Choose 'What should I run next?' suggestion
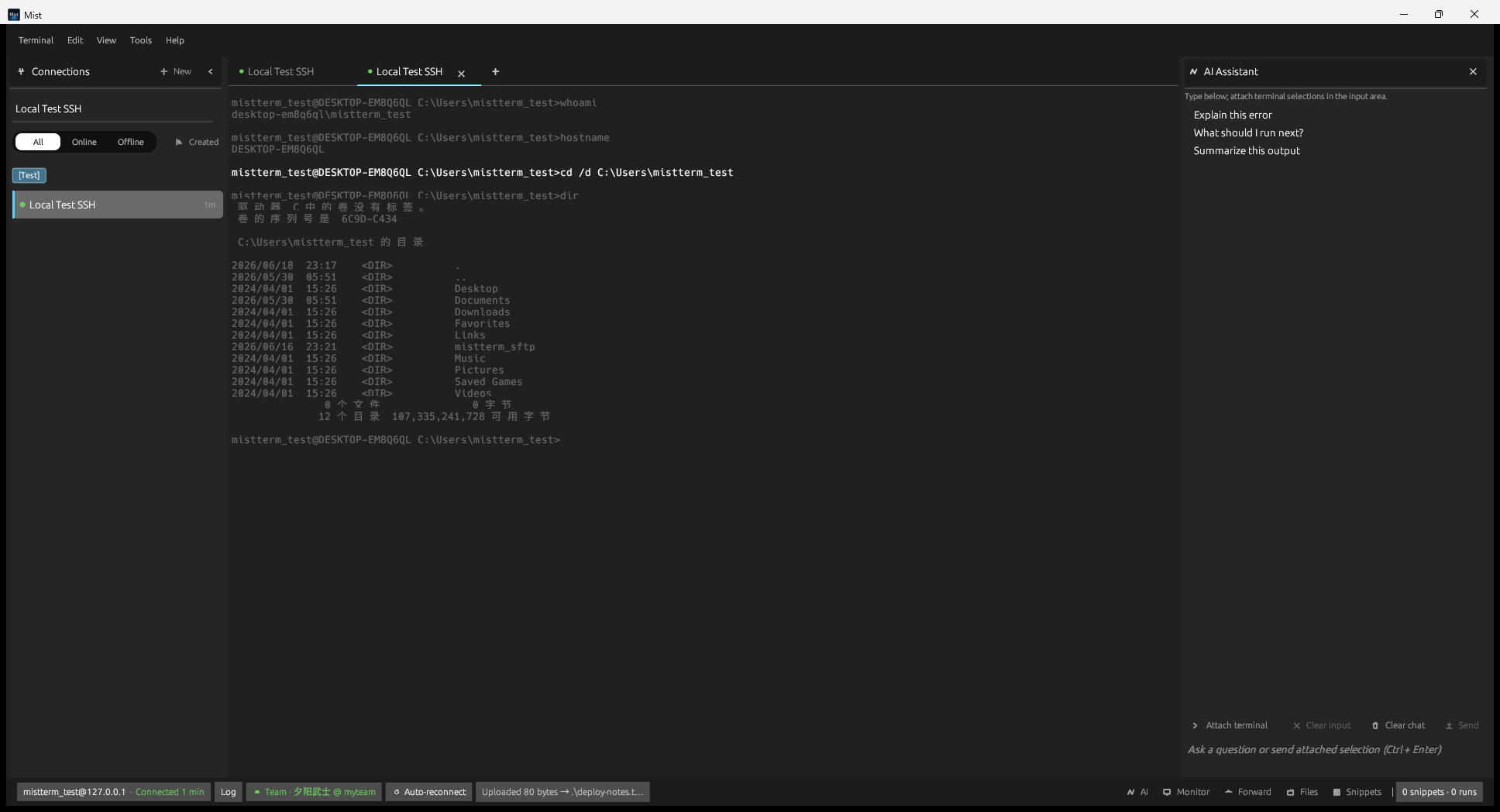The width and height of the screenshot is (1500, 812). click(x=1248, y=132)
